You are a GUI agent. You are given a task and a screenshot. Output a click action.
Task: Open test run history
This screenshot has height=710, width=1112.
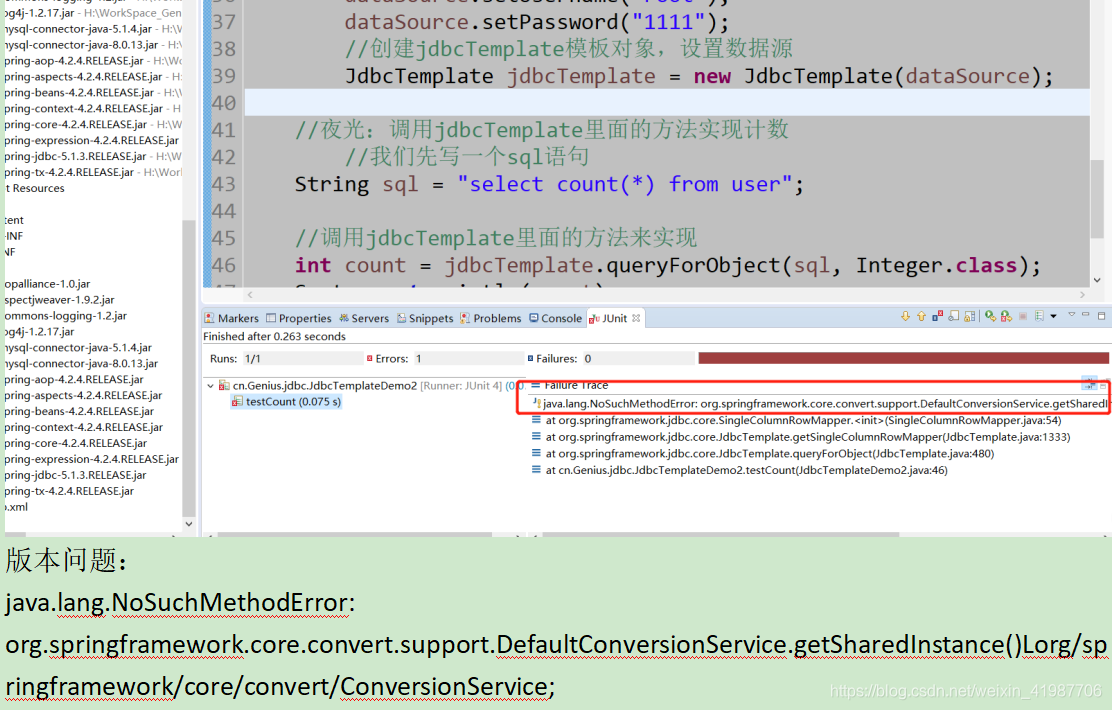point(1038,317)
